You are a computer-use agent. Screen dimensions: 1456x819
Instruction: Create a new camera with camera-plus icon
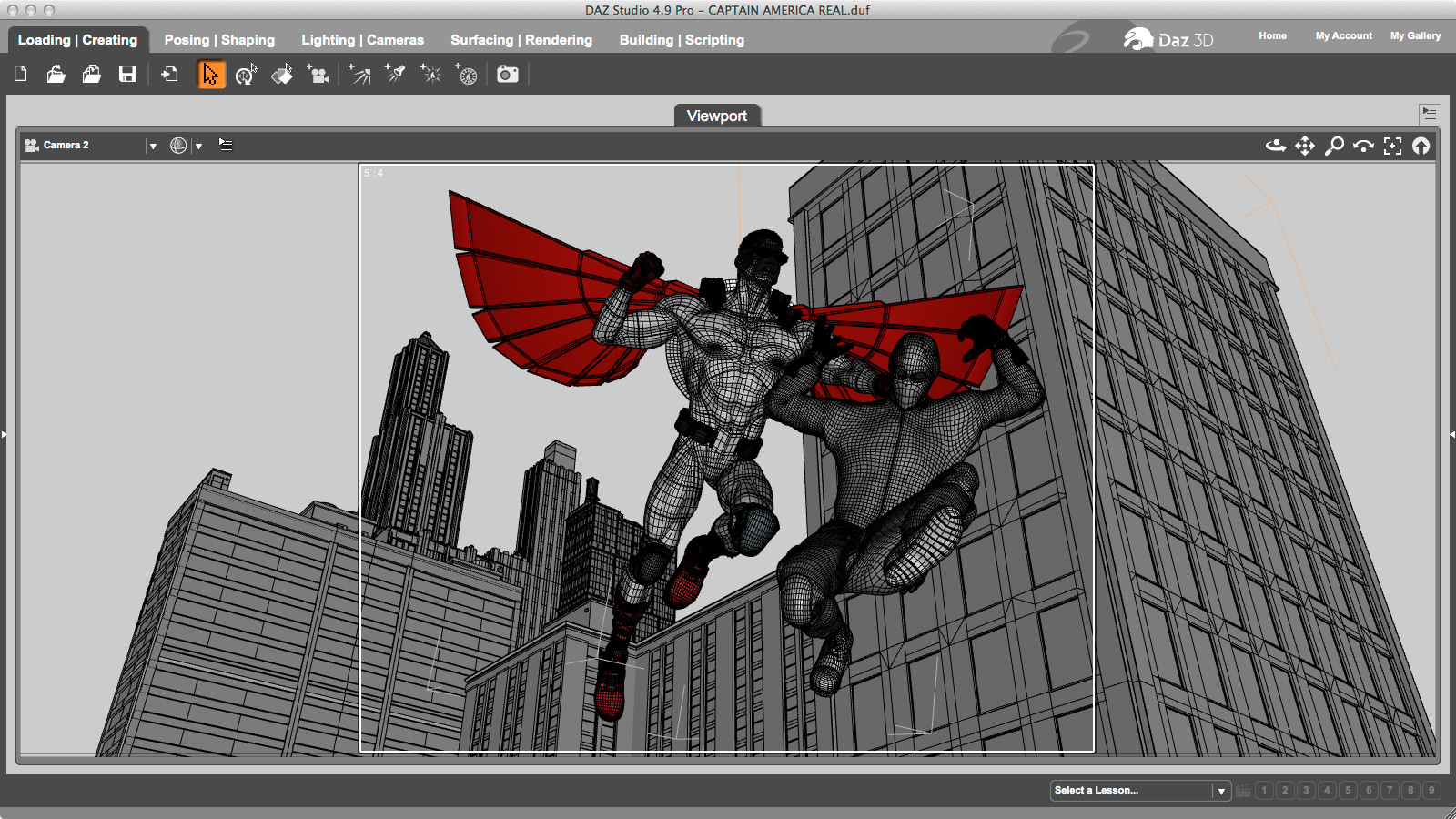pos(318,74)
